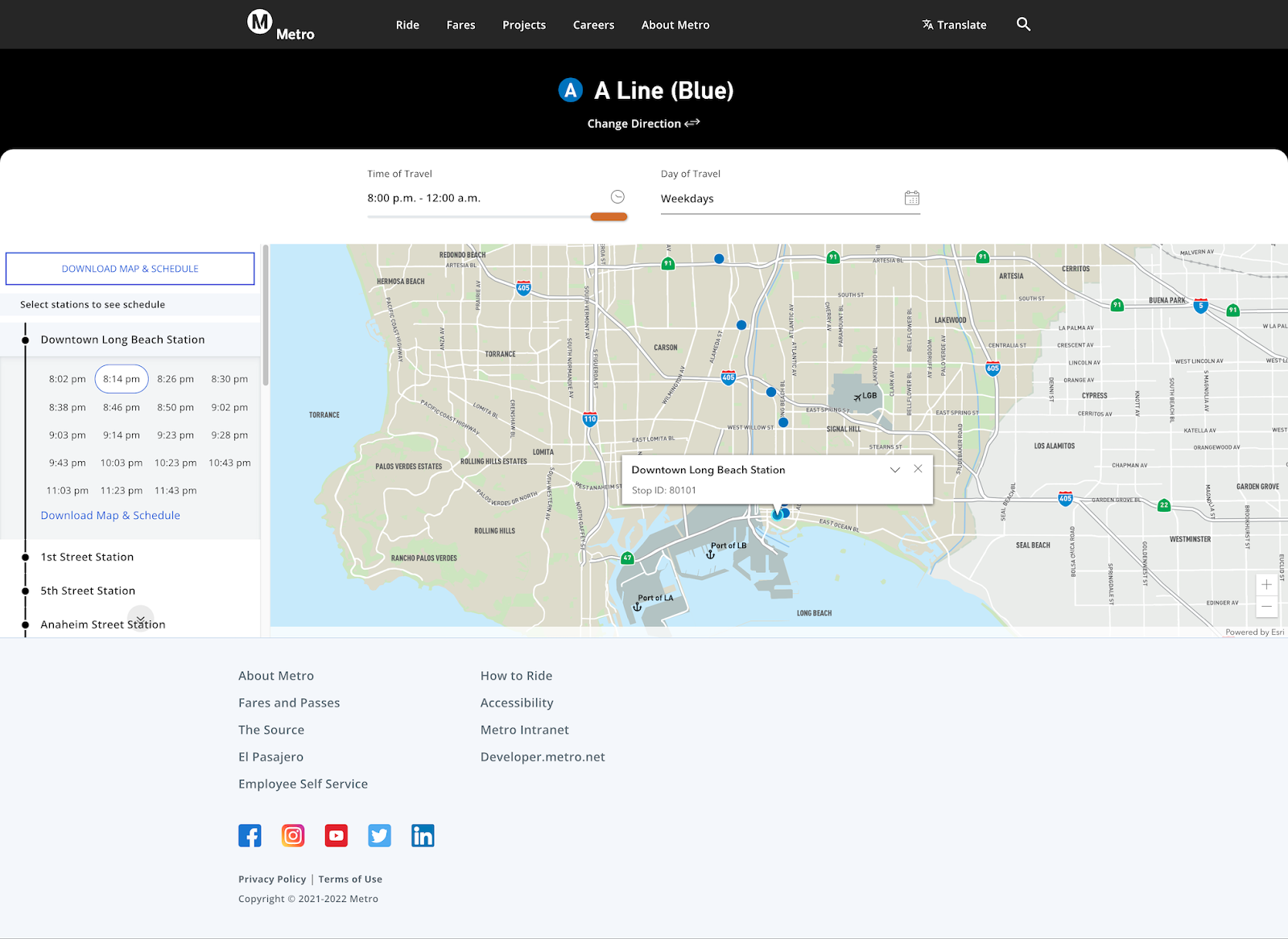
Task: Click Change Direction
Action: [x=643, y=123]
